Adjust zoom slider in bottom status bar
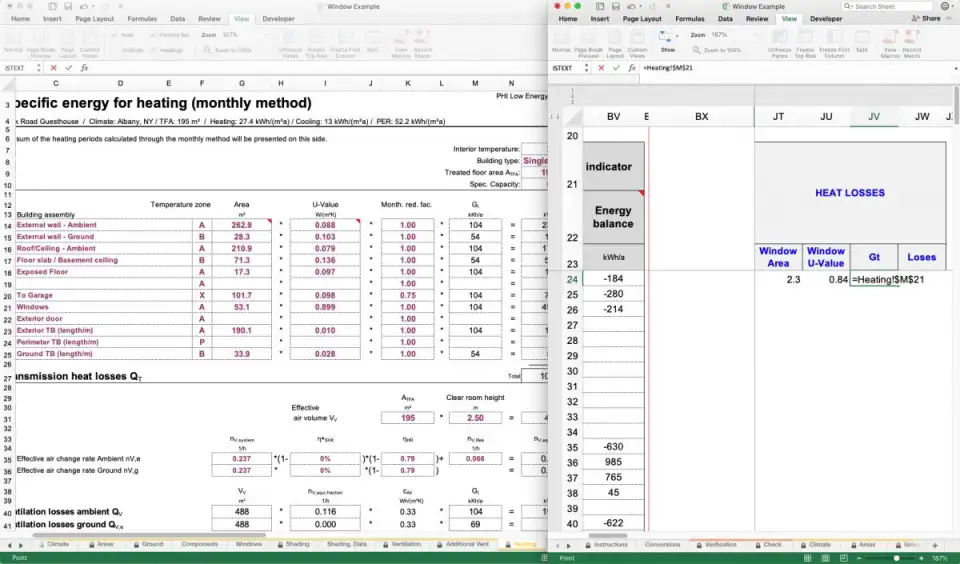This screenshot has height=564, width=960. coord(895,558)
